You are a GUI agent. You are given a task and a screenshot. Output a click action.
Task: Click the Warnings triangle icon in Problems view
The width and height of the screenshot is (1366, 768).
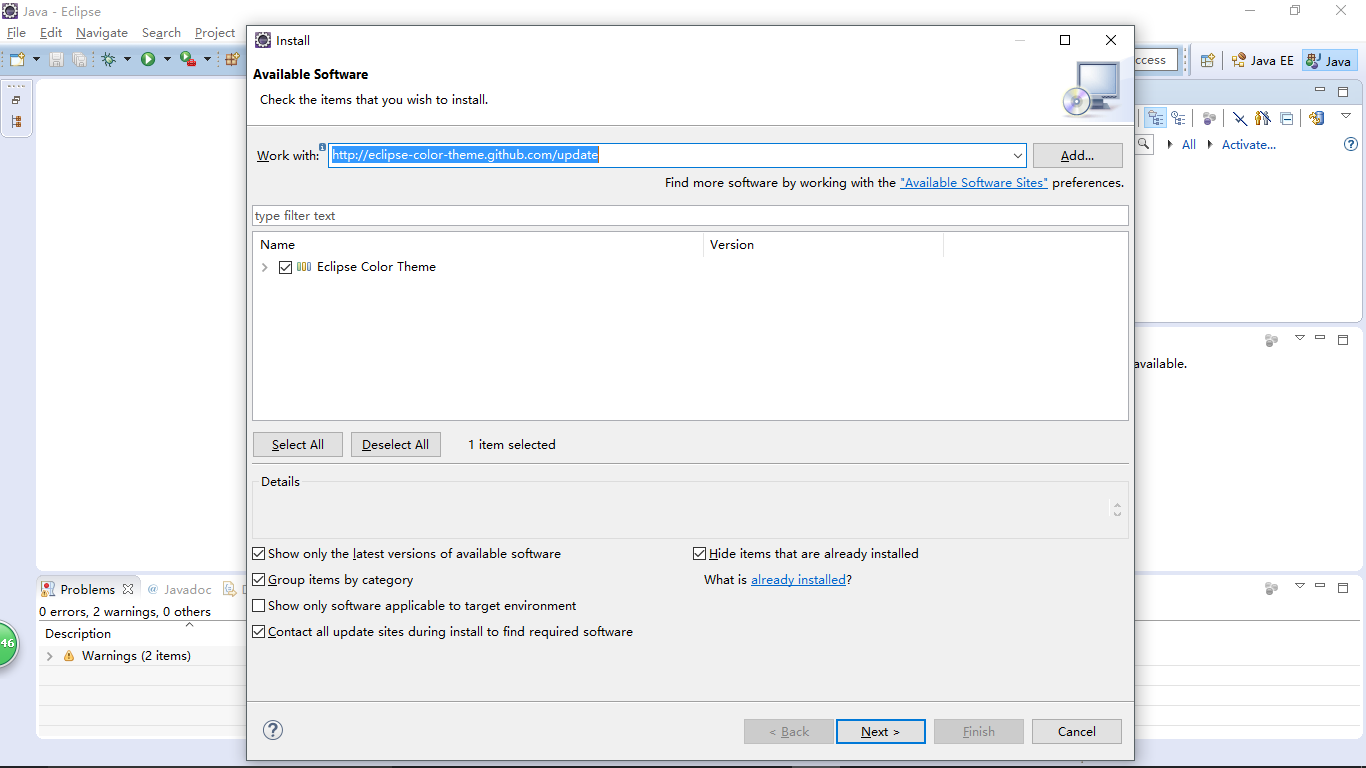[x=69, y=656]
